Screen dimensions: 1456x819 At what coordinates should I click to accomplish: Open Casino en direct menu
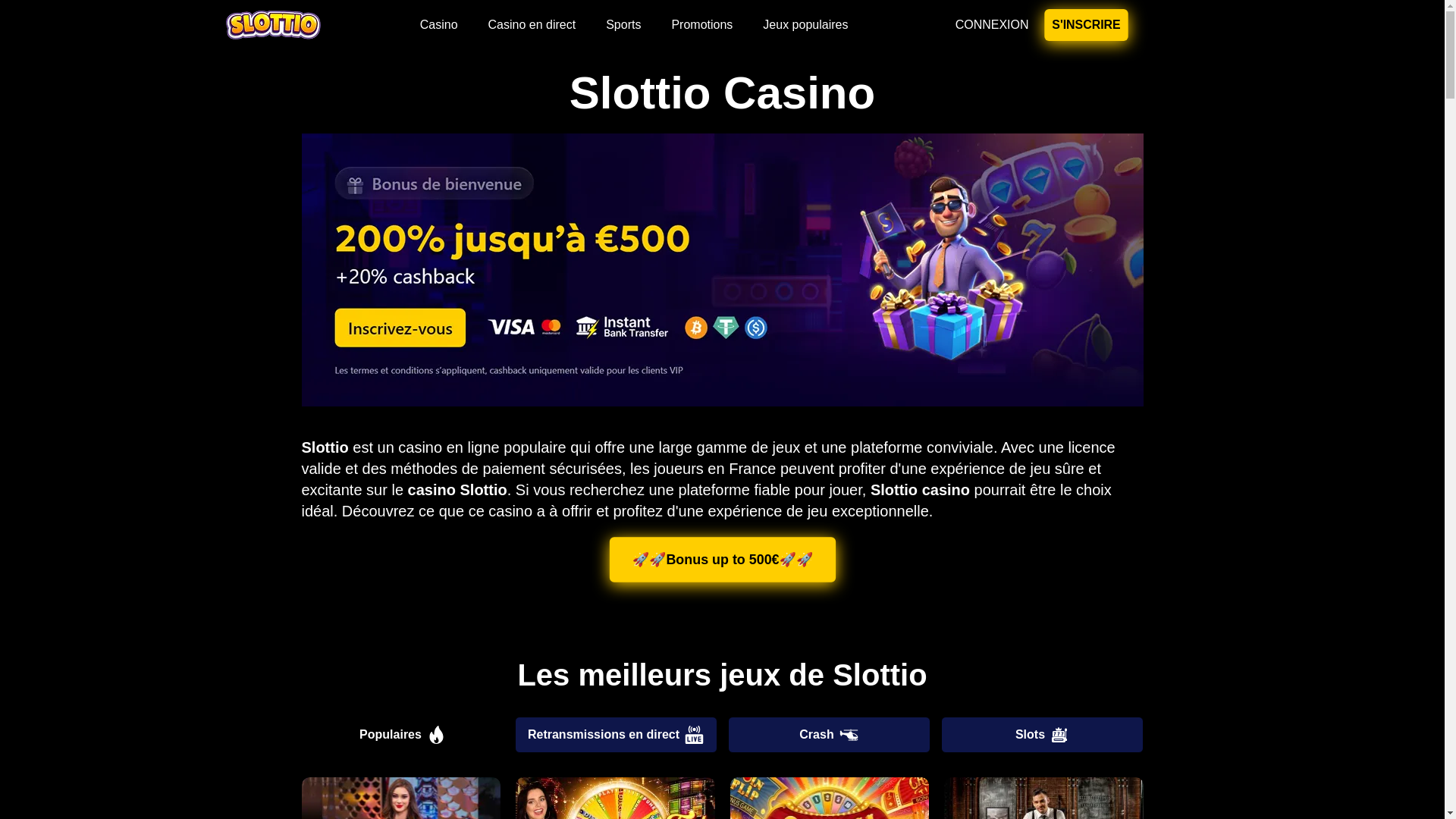532,25
